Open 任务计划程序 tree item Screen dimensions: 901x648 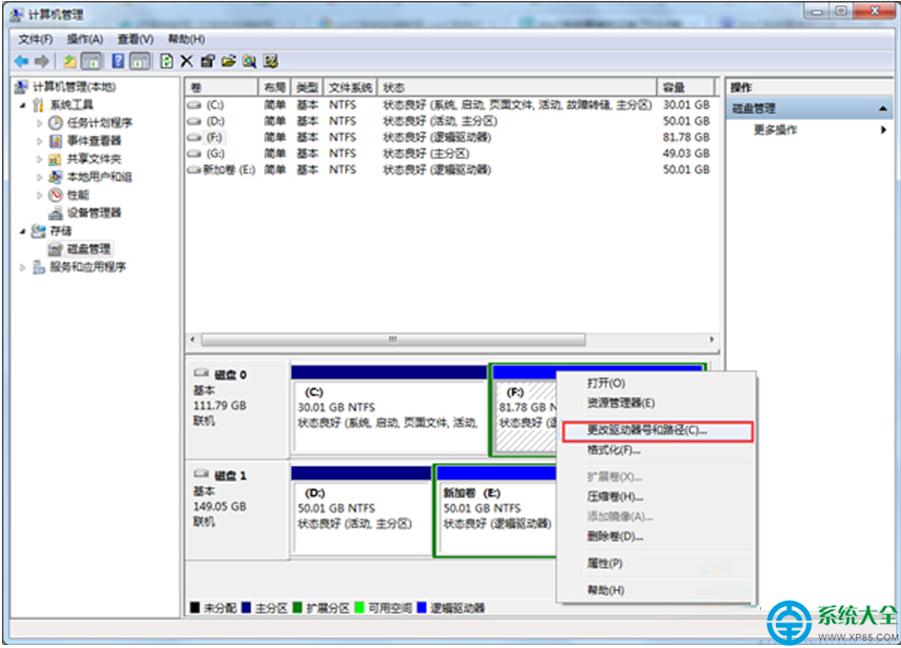click(99, 122)
